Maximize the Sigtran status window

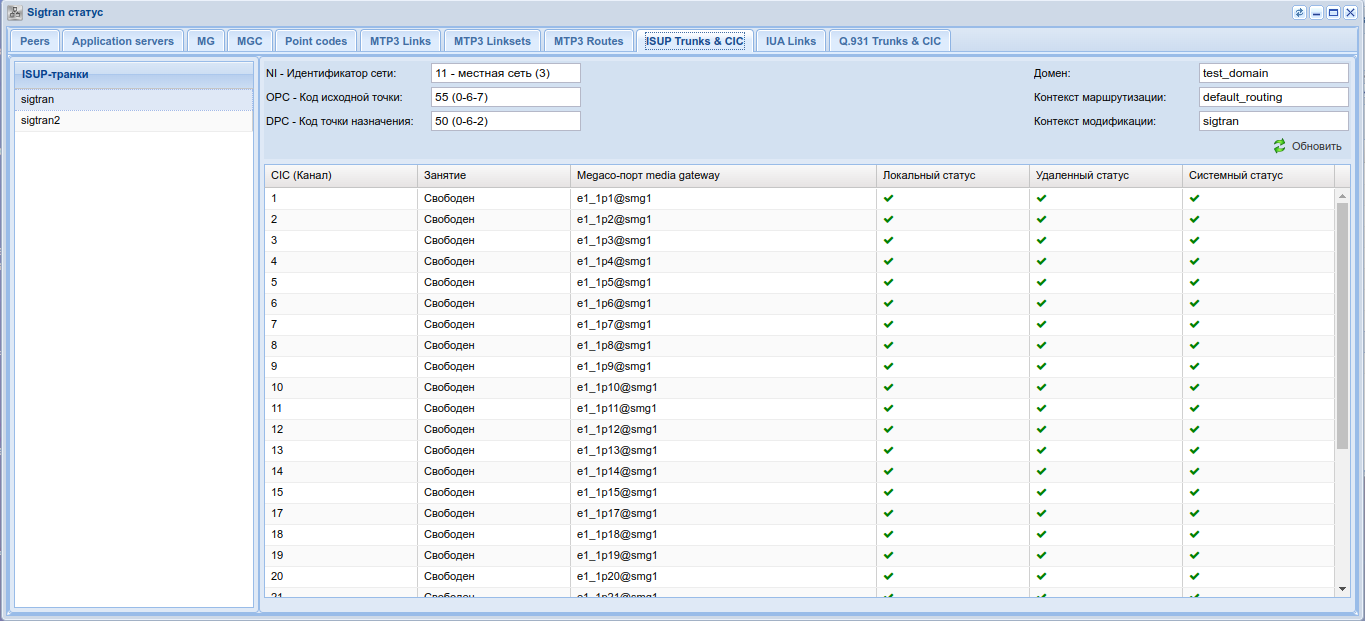click(1333, 13)
